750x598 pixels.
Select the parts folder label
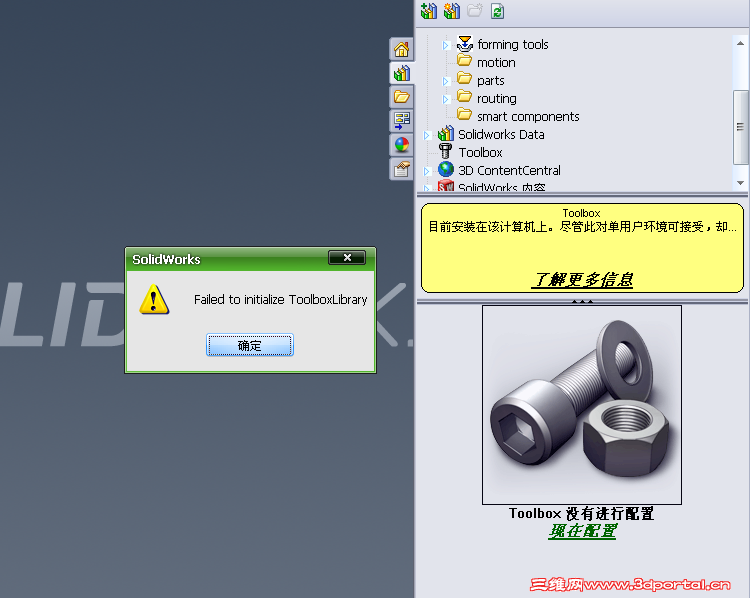(x=490, y=80)
